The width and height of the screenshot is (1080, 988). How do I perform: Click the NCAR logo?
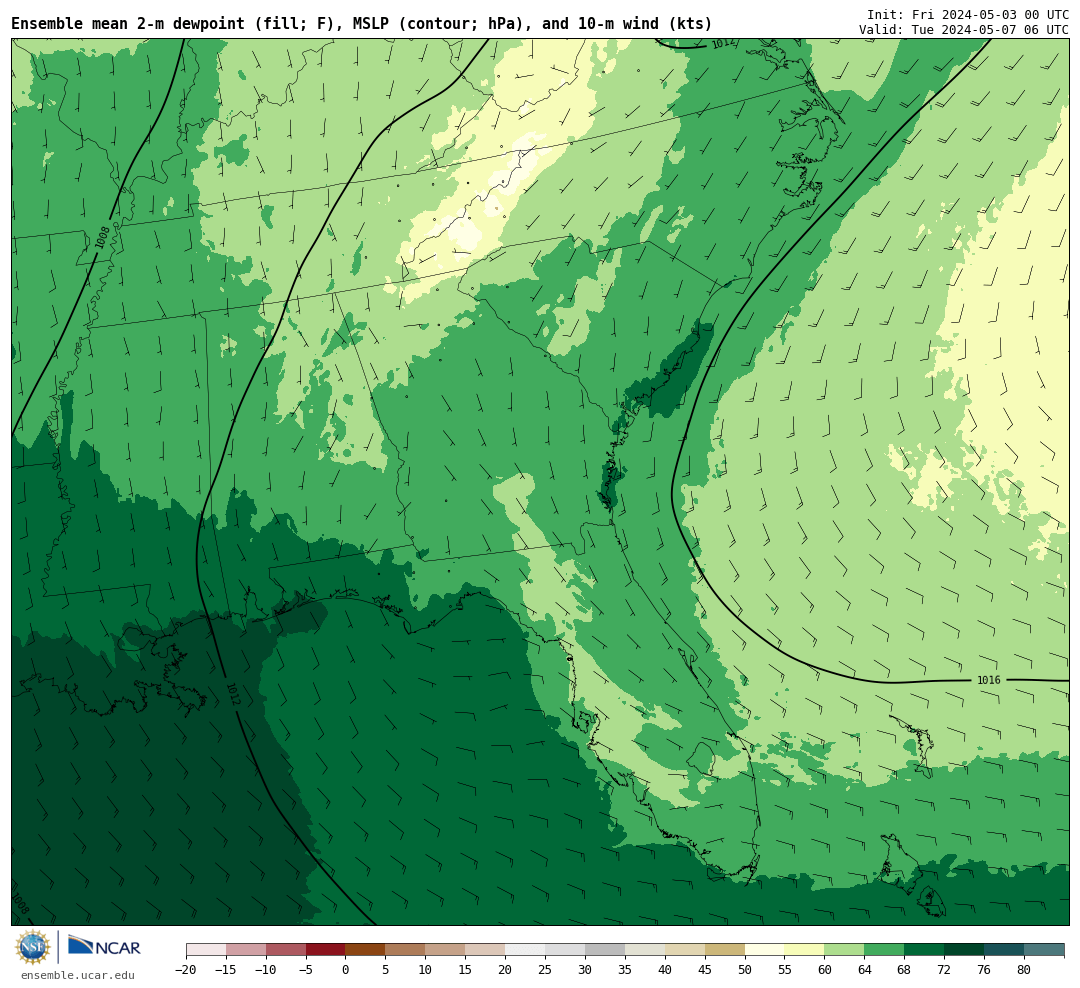click(104, 946)
